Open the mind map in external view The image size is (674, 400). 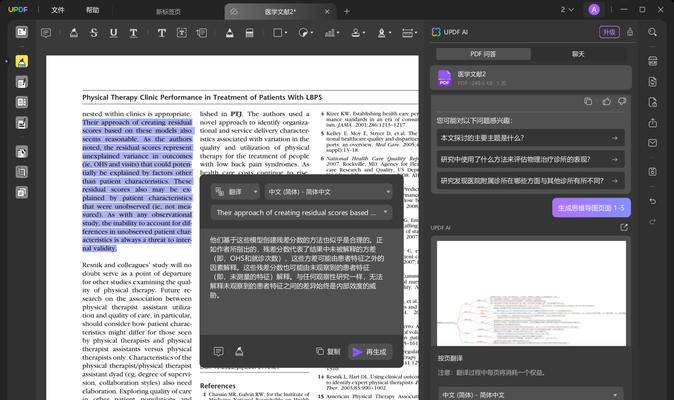[624, 228]
